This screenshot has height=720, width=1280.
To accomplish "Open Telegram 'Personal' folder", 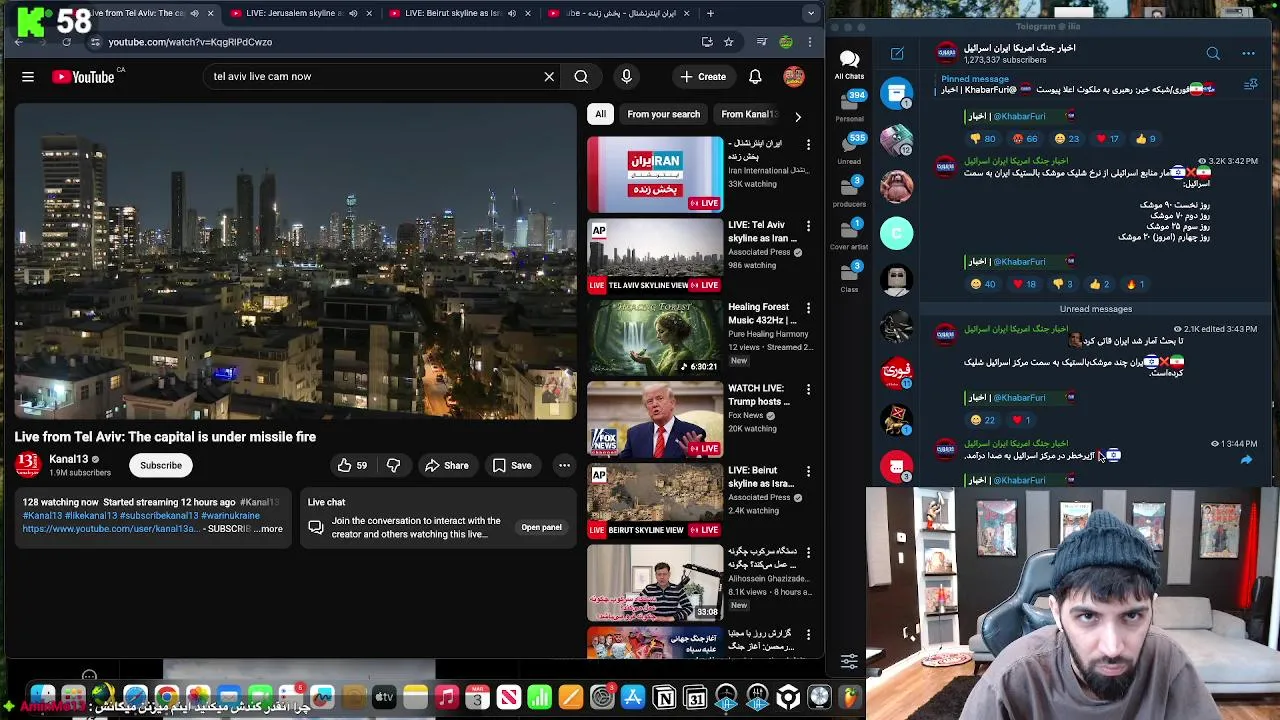I will click(850, 106).
